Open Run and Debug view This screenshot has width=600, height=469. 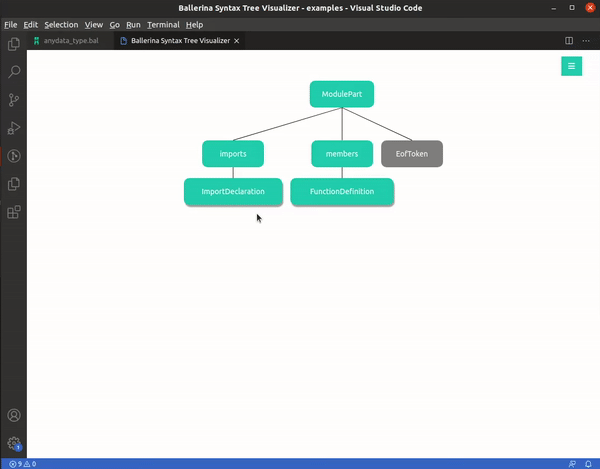(14, 128)
